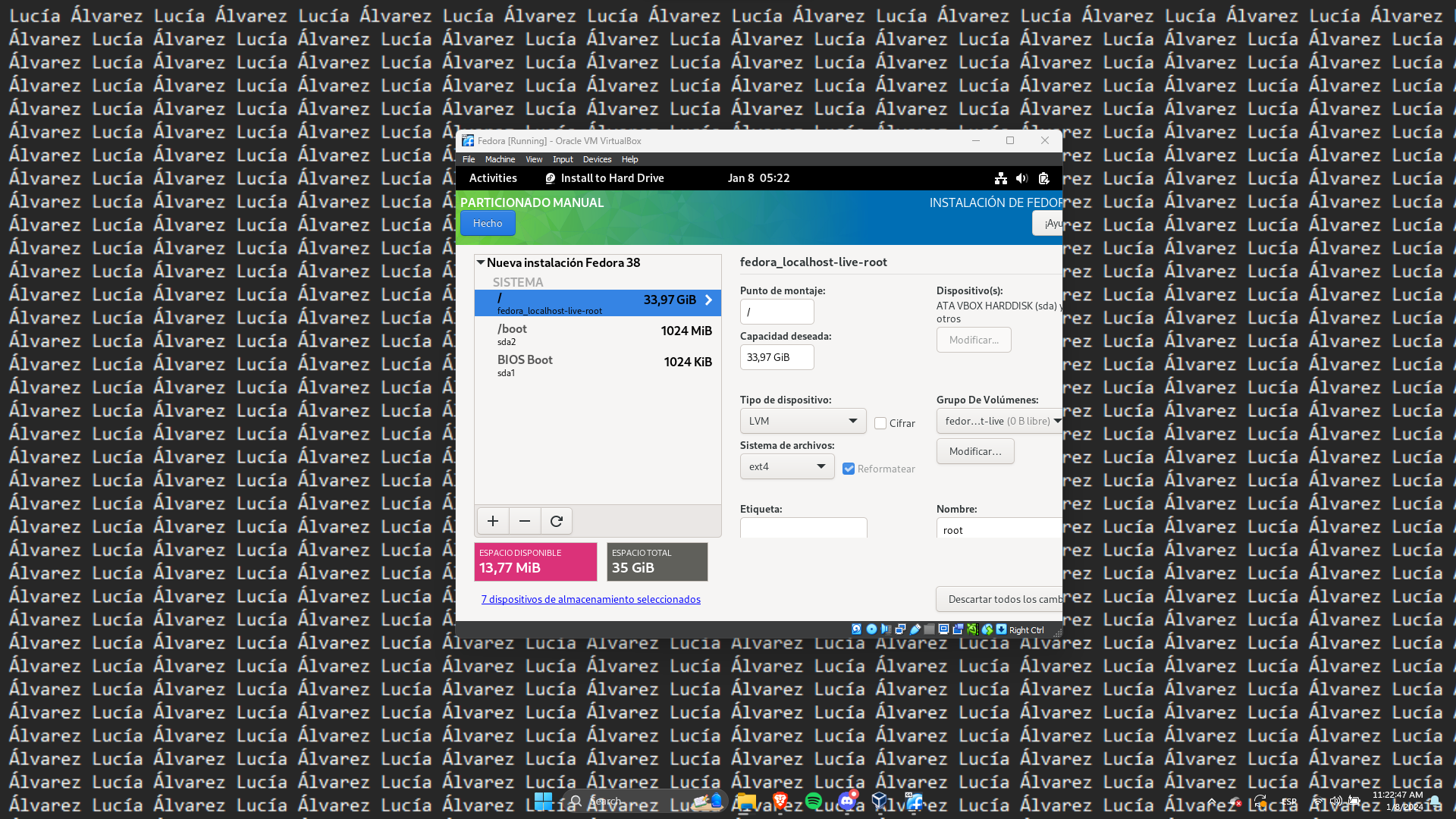Viewport: 1456px width, 819px height.
Task: Click the add mount point plus button
Action: [492, 521]
